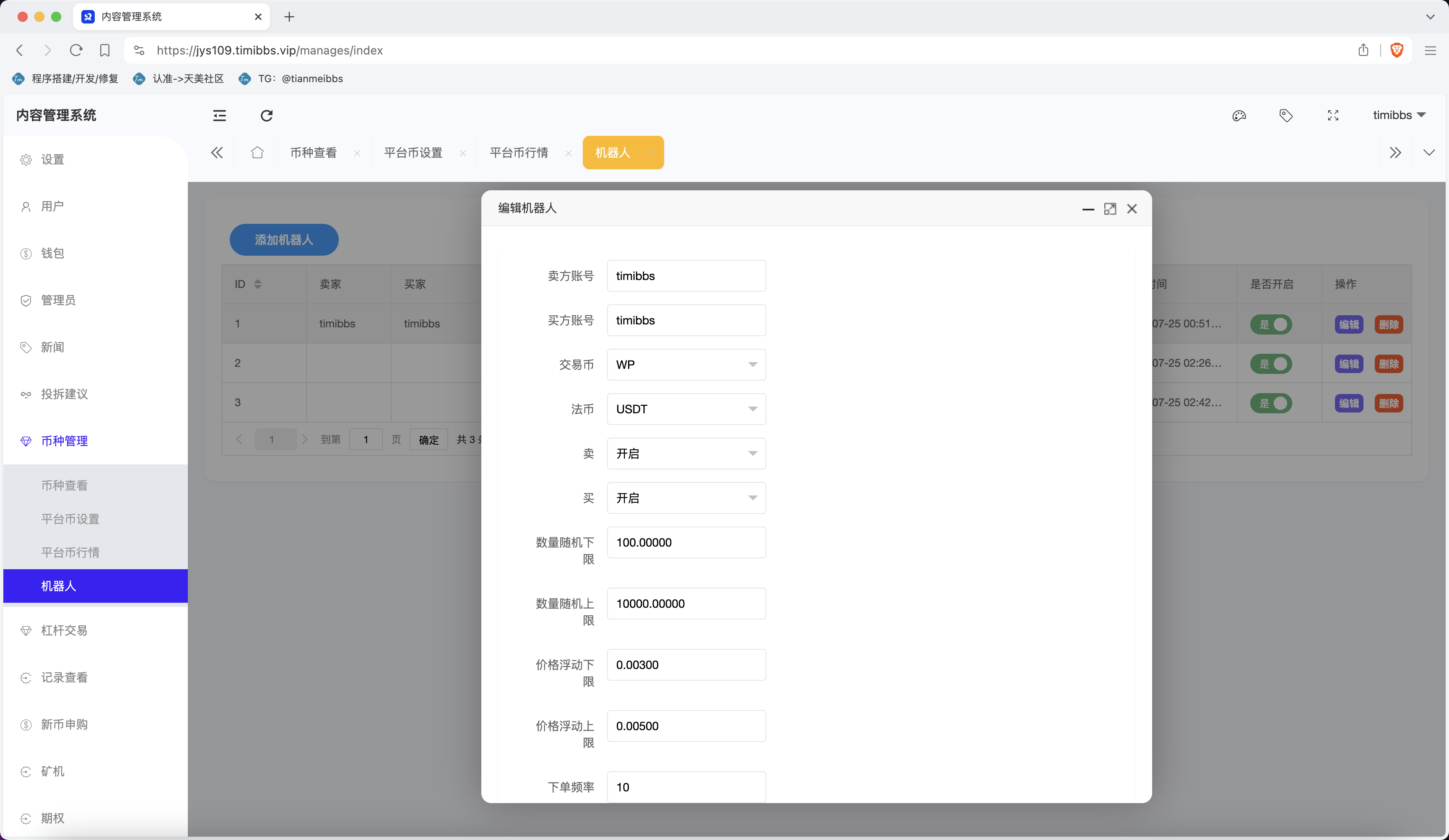Open the theme palette icon
The width and height of the screenshot is (1449, 840).
1239,116
